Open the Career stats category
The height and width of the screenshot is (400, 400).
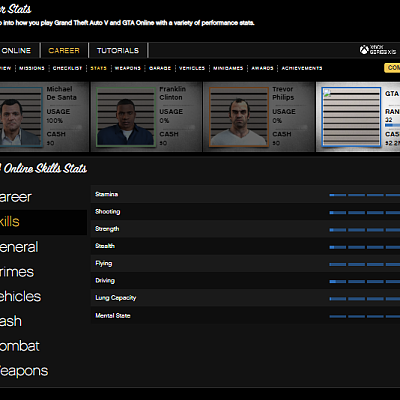[16, 197]
